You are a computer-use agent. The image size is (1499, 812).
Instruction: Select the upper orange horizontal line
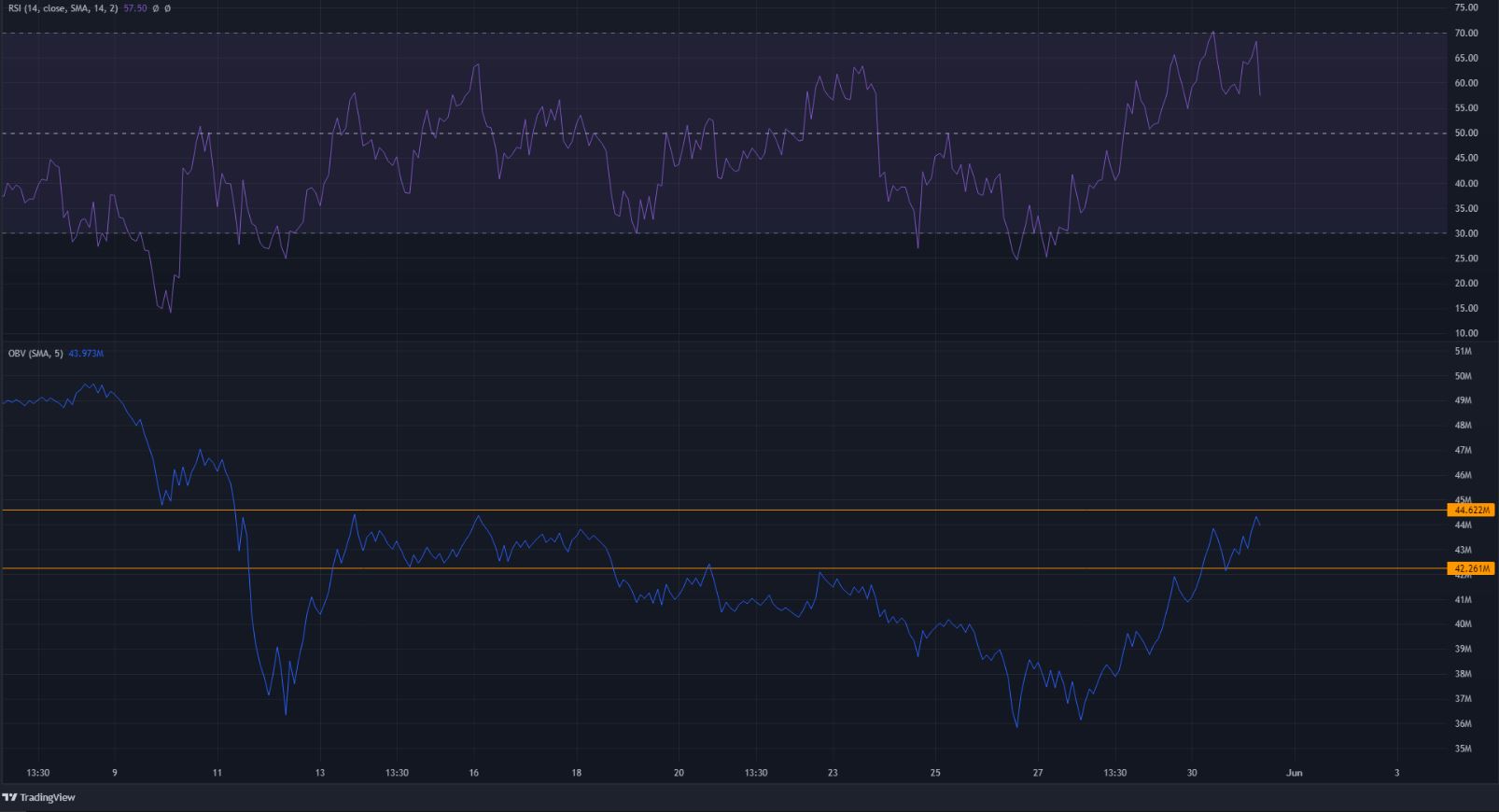(x=747, y=510)
